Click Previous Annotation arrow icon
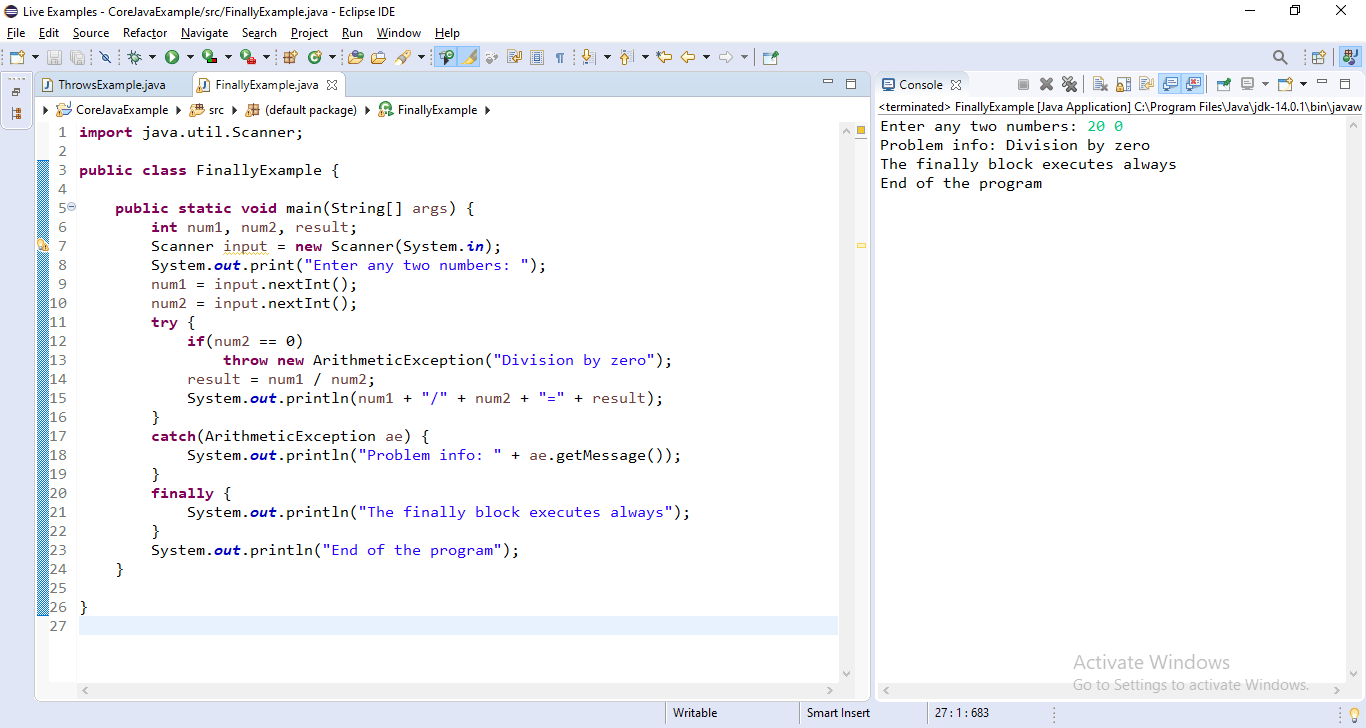Screen dimensions: 1366x728 click(626, 57)
